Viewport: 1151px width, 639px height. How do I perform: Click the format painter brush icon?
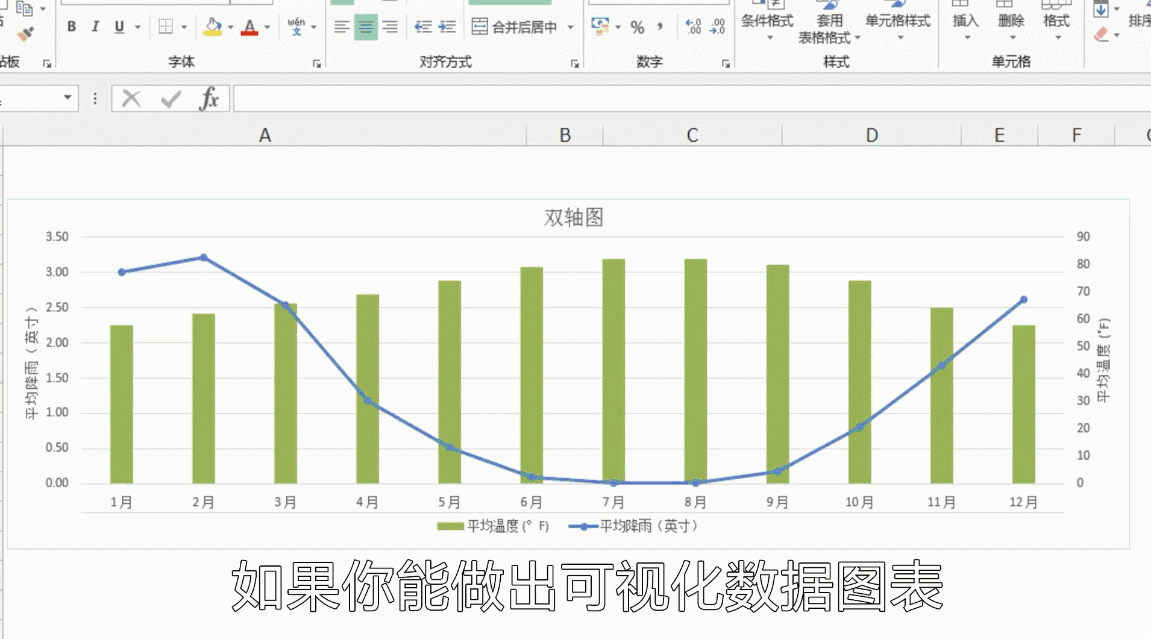tap(26, 34)
